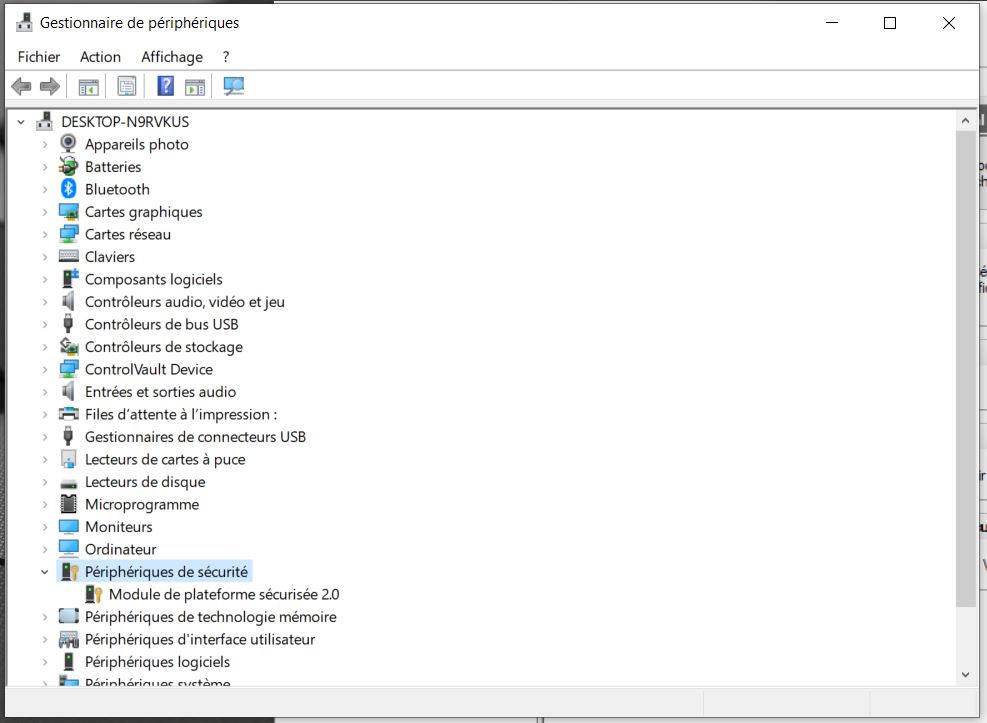987x723 pixels.
Task: Scan for hardware changes via monitor icon
Action: (x=234, y=87)
